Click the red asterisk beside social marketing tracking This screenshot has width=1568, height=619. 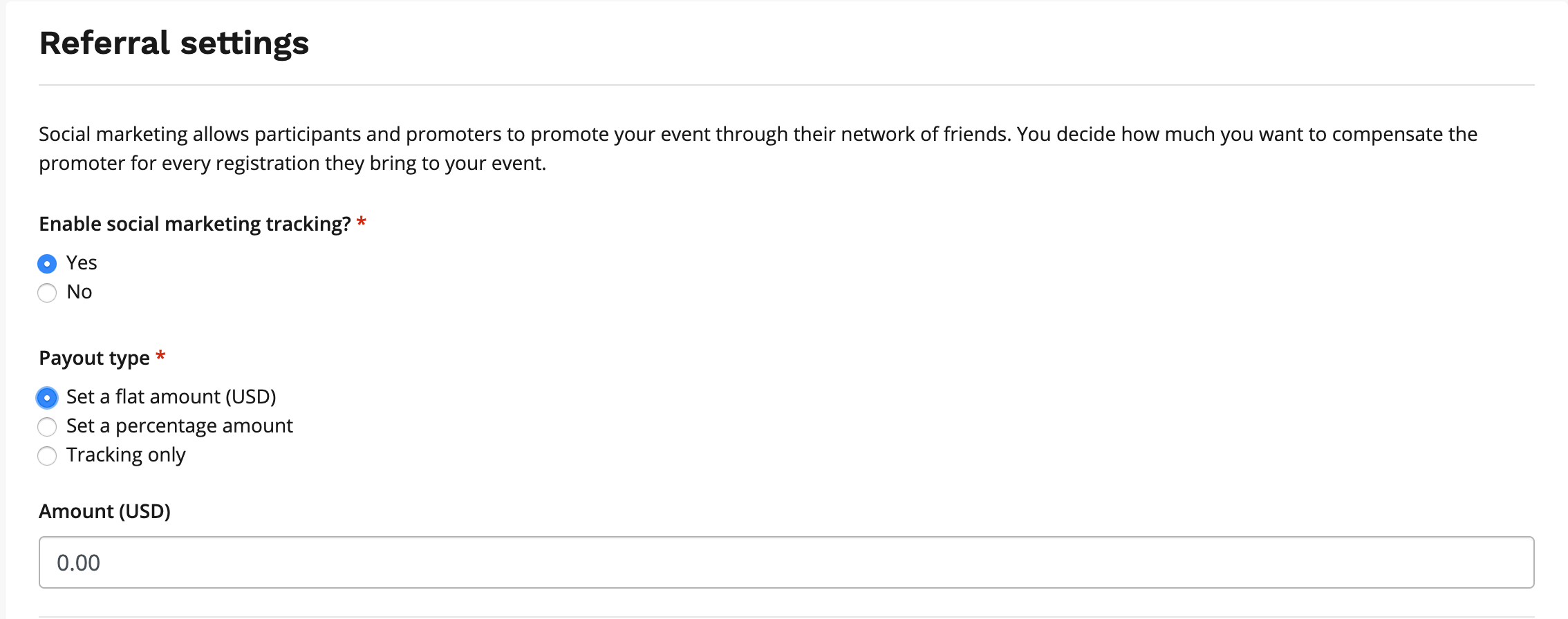[361, 222]
